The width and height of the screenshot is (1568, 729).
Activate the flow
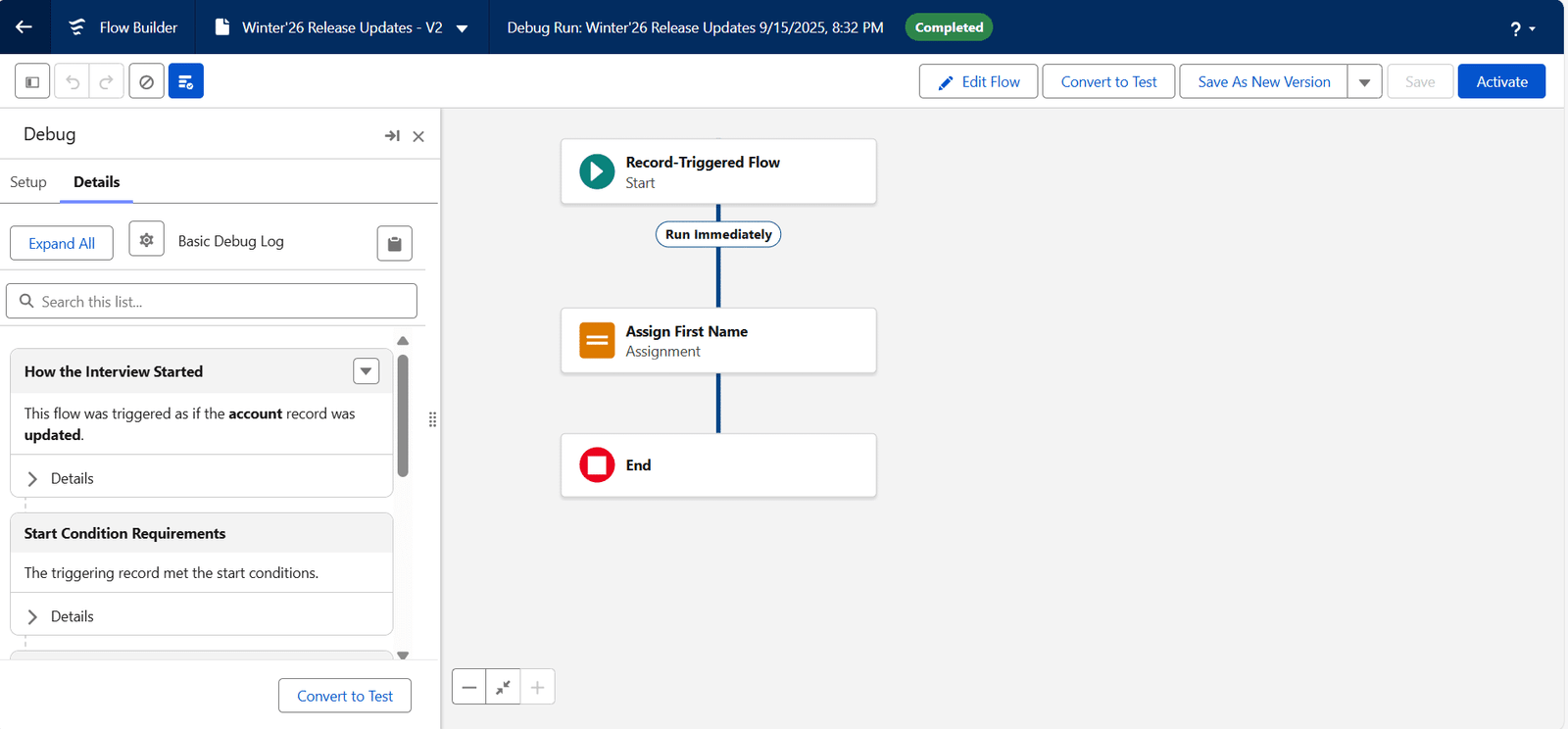[x=1501, y=81]
